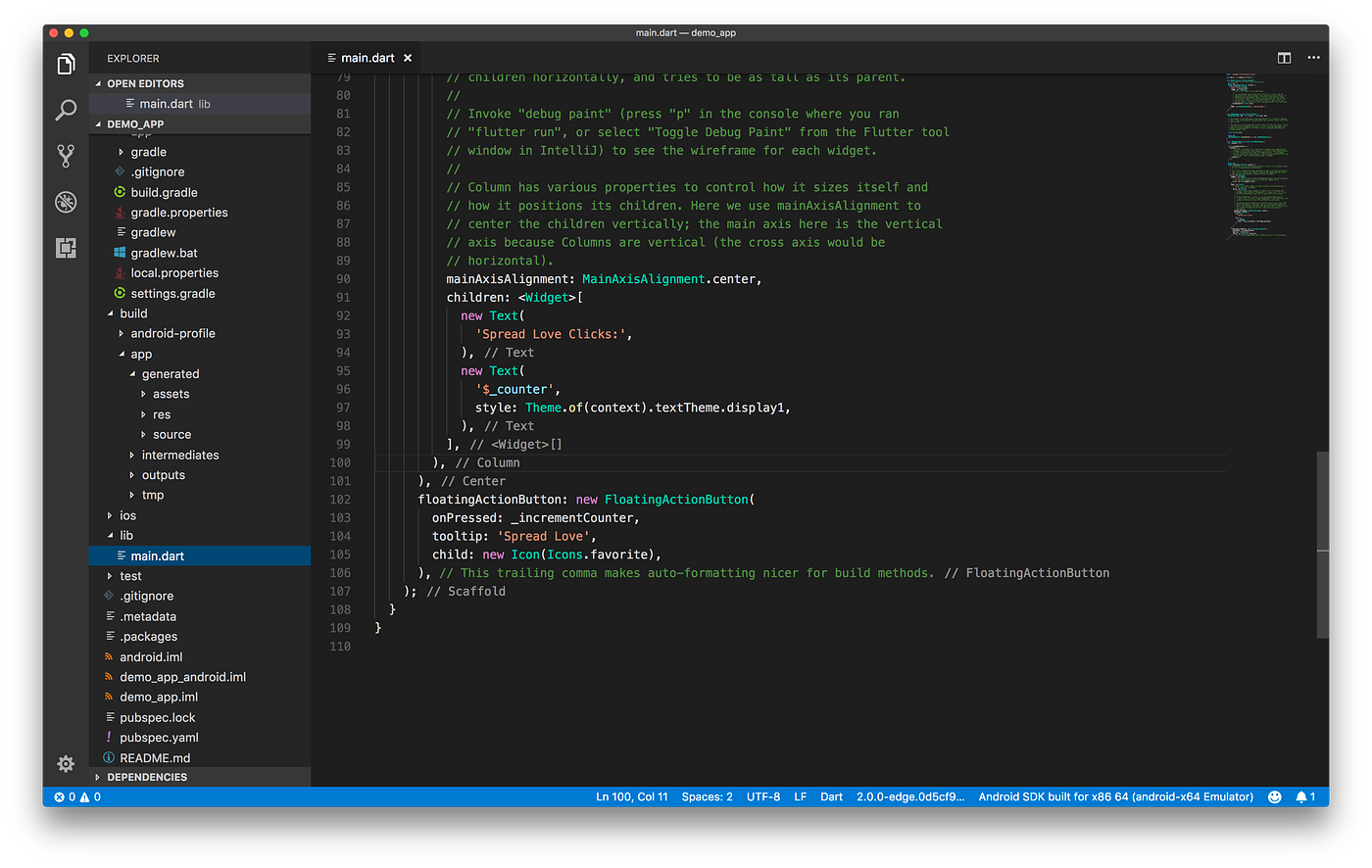Select the Explorer icon in activity bar
The image size is (1372, 868).
click(x=65, y=63)
